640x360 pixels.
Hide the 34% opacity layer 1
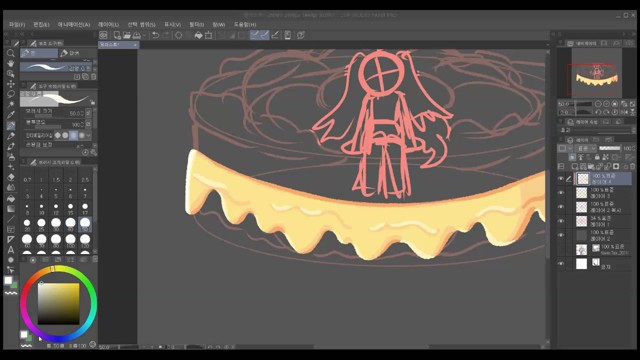[x=561, y=221]
